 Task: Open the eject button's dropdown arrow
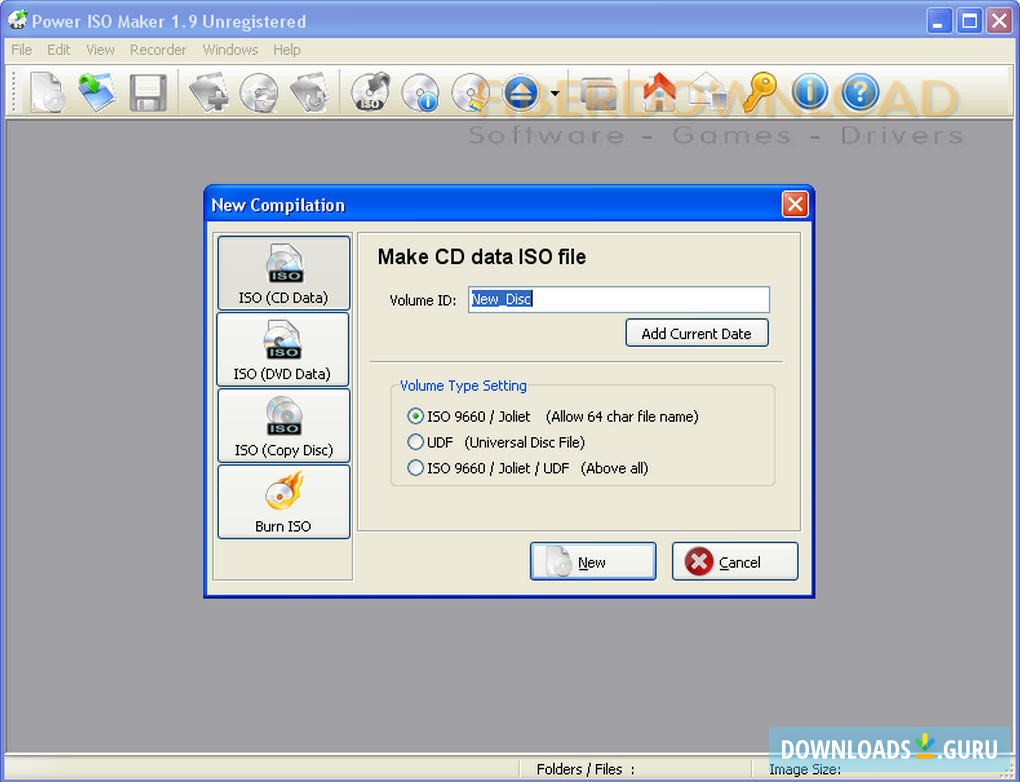pos(556,92)
